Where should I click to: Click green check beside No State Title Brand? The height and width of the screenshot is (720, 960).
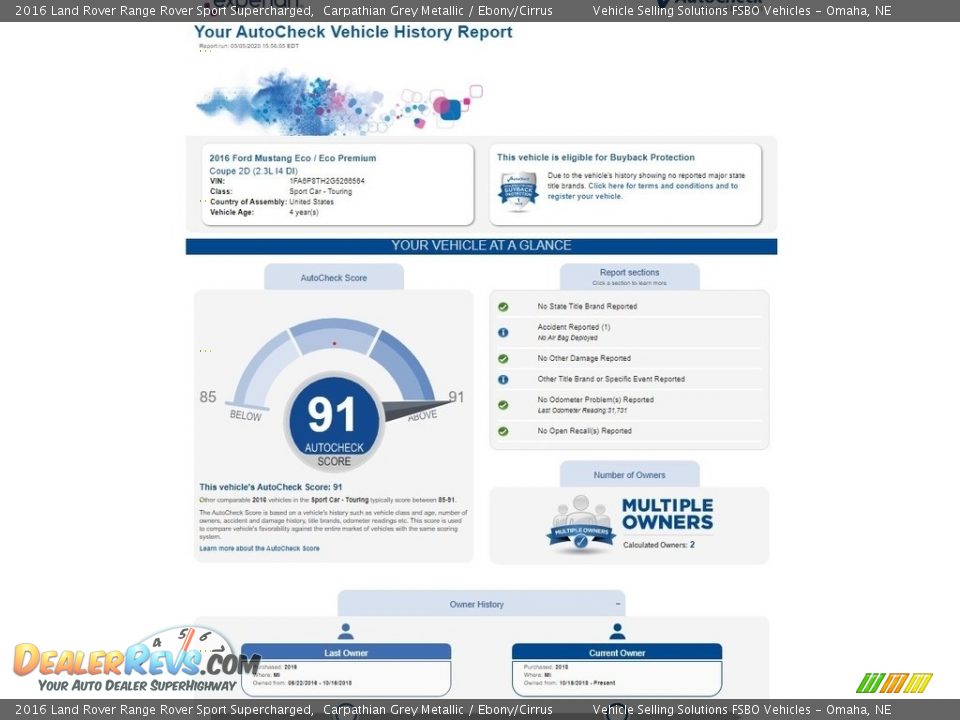coord(503,307)
